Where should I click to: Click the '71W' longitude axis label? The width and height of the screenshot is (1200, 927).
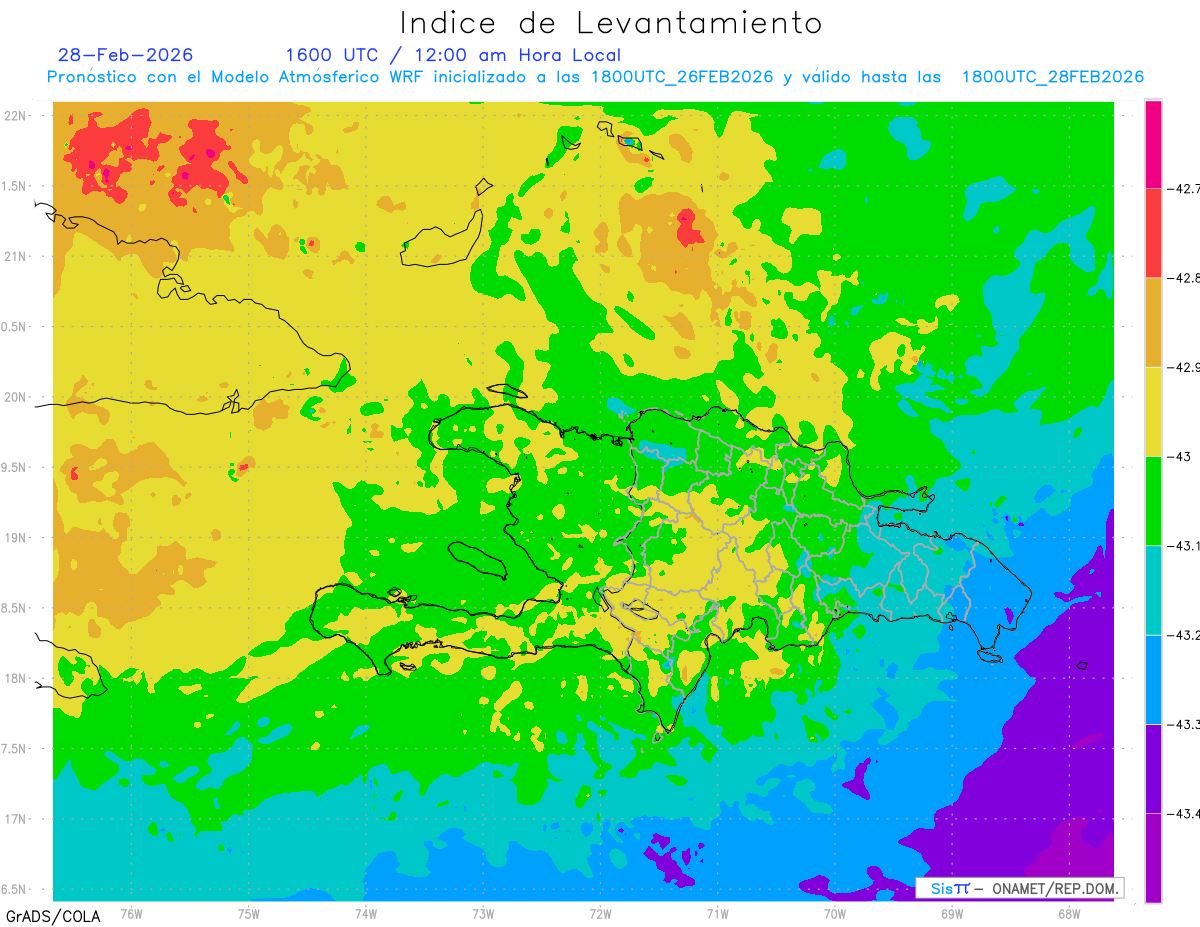pyautogui.click(x=717, y=913)
